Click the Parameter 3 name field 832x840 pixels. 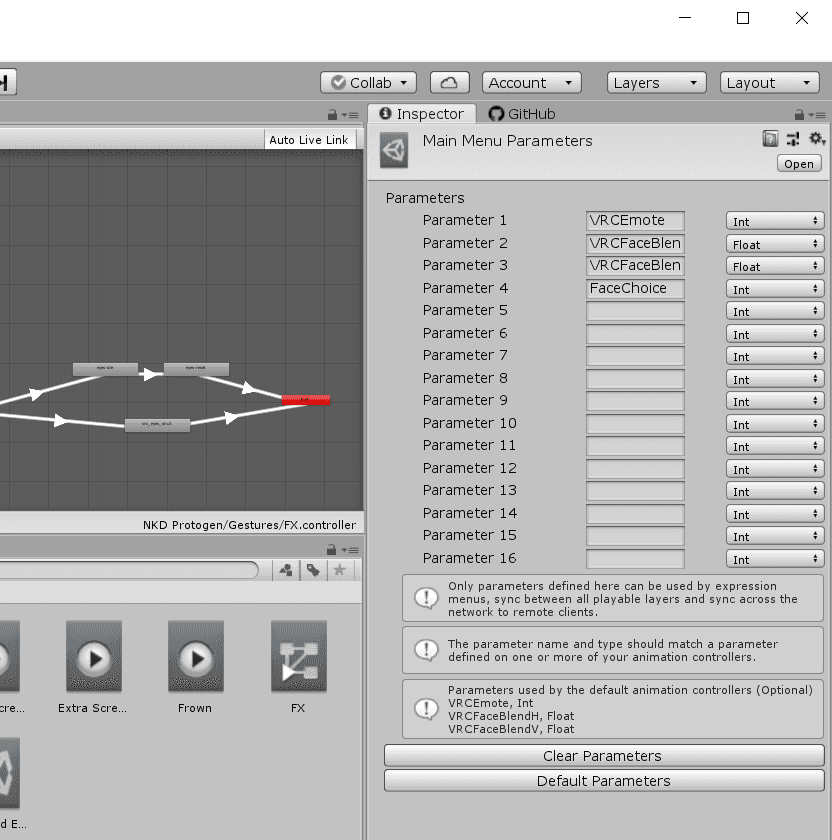(x=635, y=266)
